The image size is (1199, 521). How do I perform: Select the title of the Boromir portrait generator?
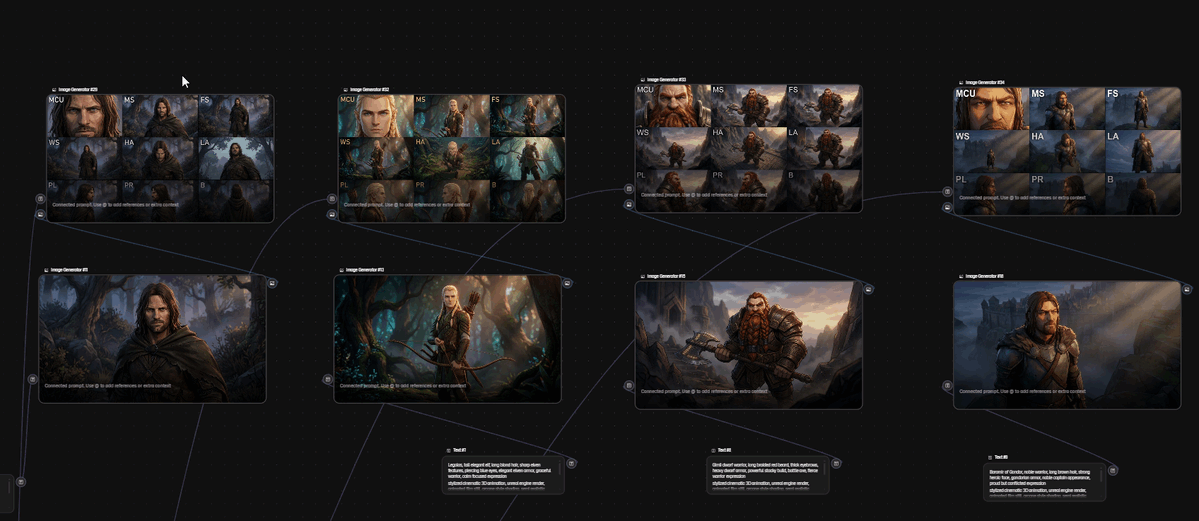point(984,276)
